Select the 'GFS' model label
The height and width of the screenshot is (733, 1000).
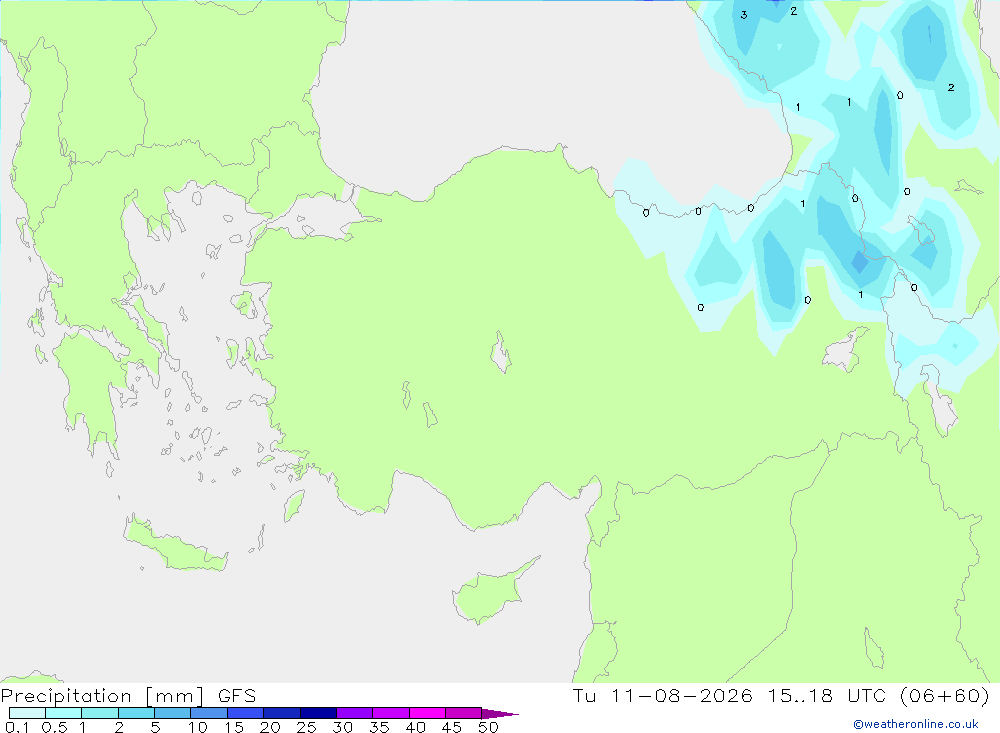click(x=237, y=696)
